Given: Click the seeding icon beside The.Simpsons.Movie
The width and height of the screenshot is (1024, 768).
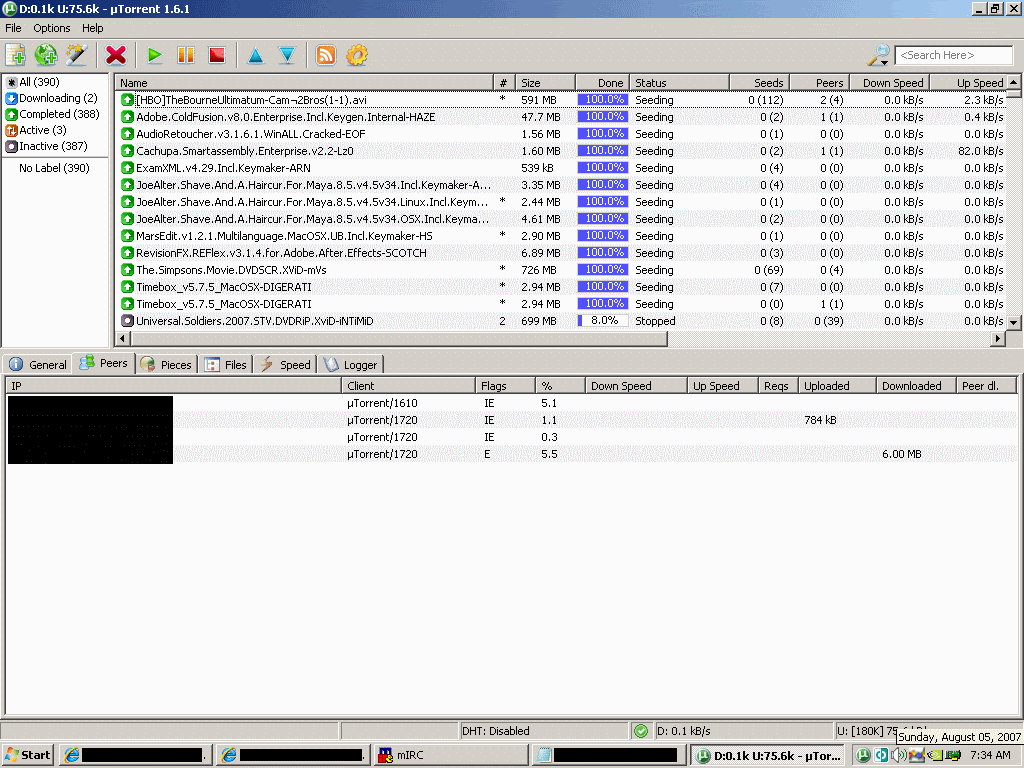Looking at the screenshot, I should 127,270.
